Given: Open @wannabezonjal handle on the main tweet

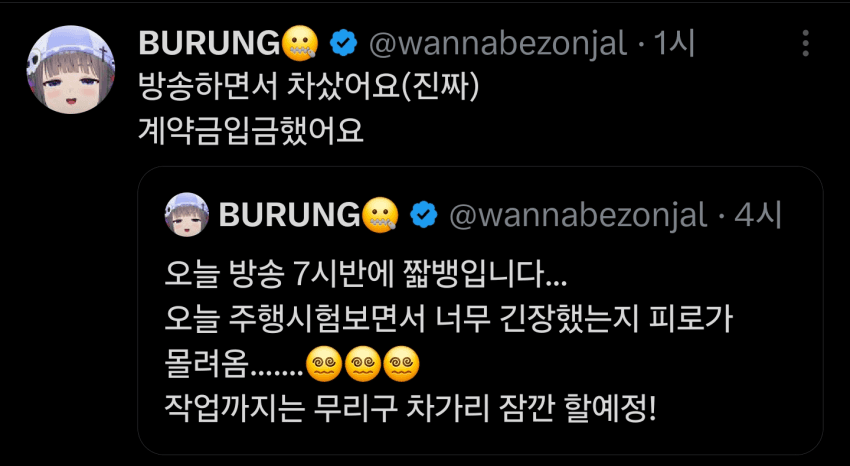Looking at the screenshot, I should tap(498, 43).
